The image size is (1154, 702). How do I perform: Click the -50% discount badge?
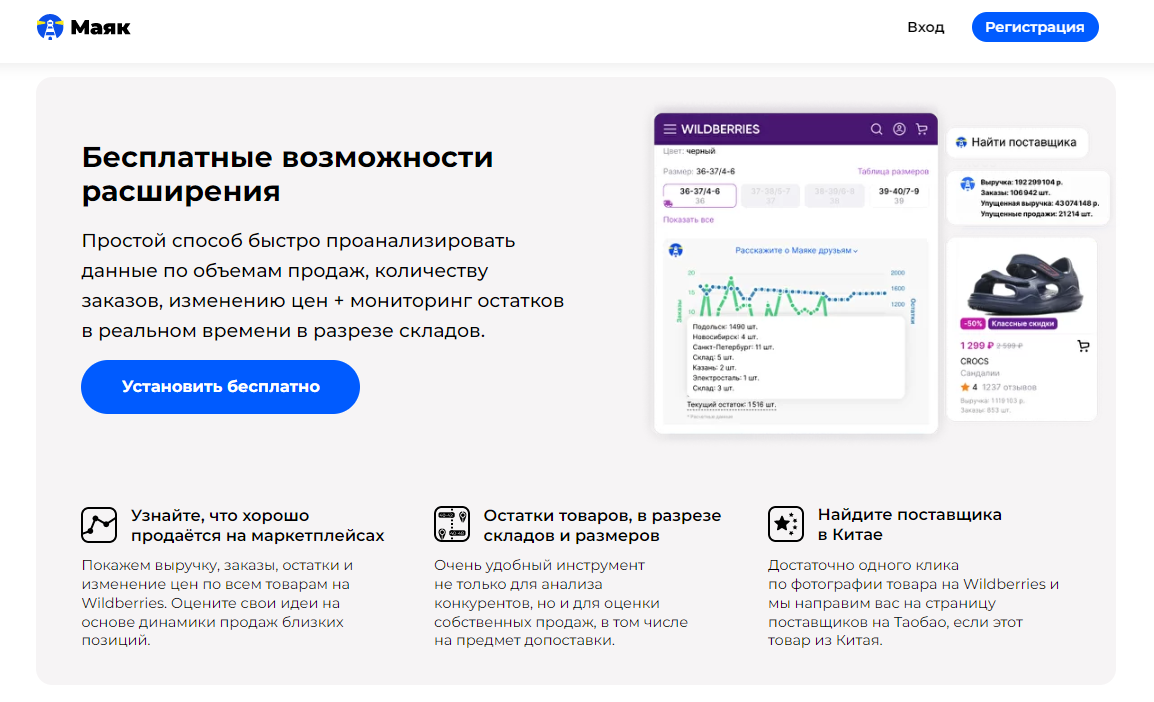(x=973, y=323)
